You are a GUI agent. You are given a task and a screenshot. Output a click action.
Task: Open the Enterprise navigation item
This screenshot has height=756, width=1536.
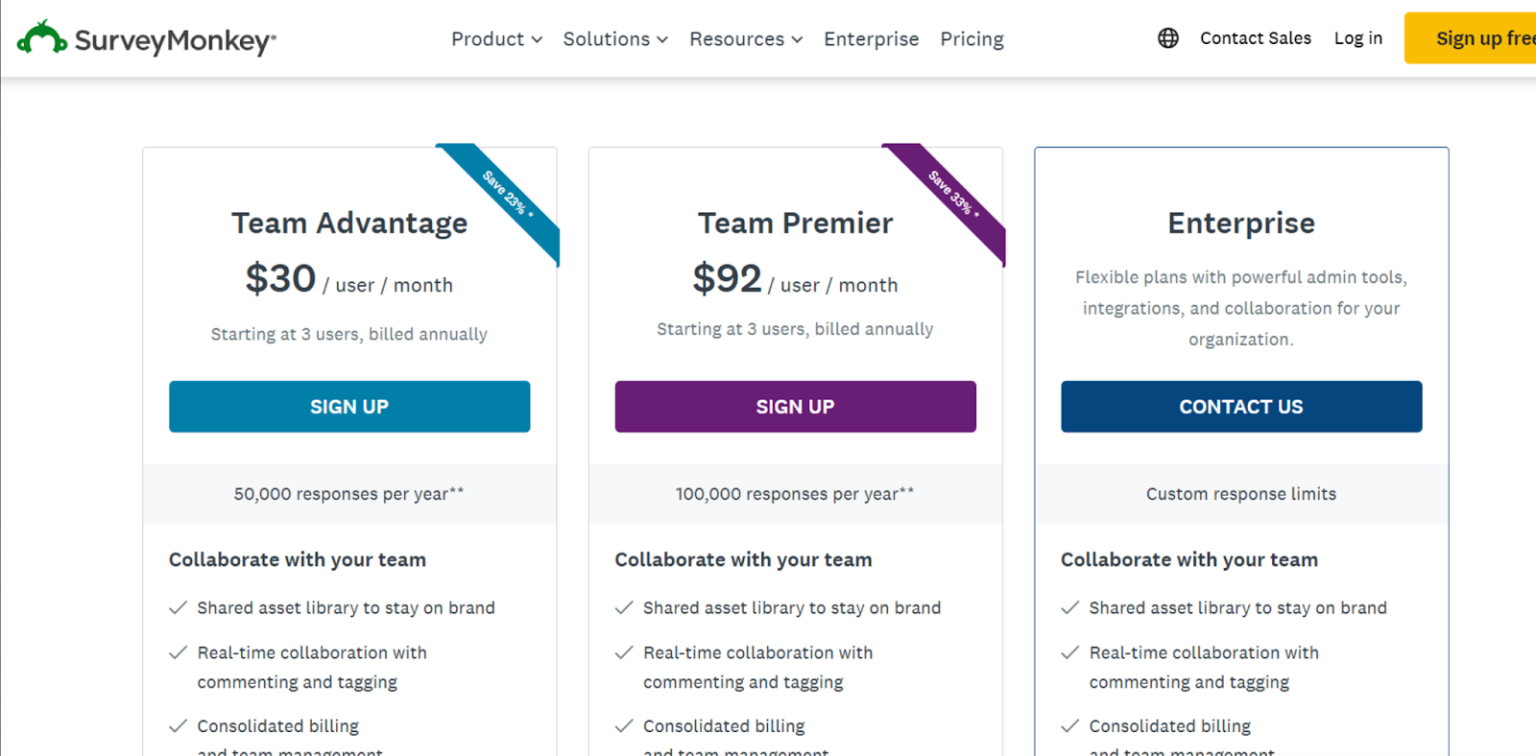click(871, 39)
